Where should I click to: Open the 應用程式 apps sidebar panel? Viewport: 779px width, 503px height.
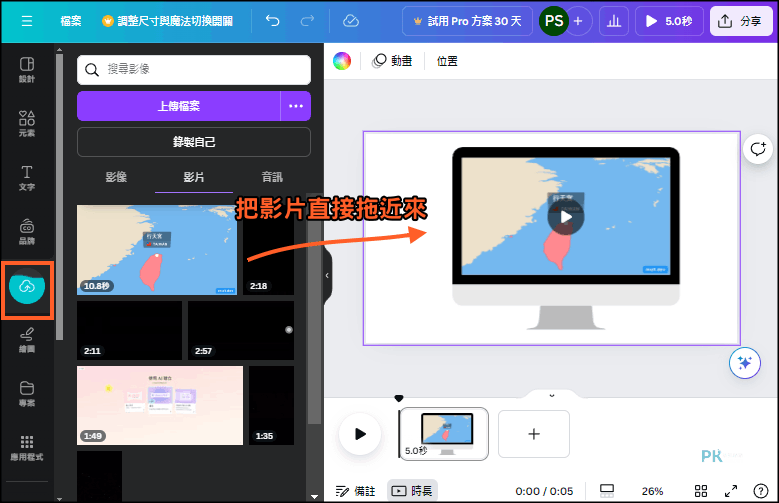(27, 448)
